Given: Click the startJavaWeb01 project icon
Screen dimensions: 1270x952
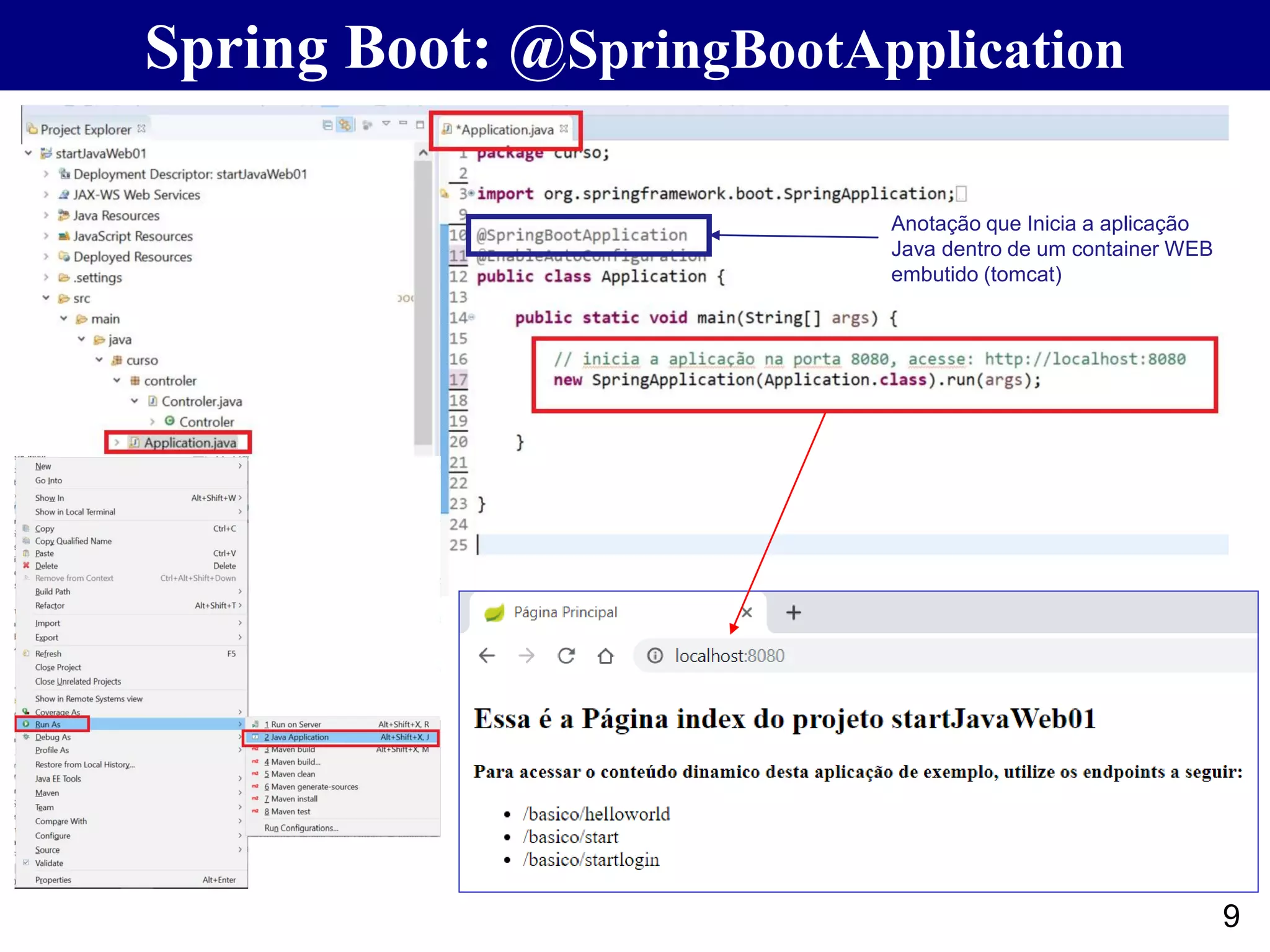Looking at the screenshot, I should [x=46, y=153].
